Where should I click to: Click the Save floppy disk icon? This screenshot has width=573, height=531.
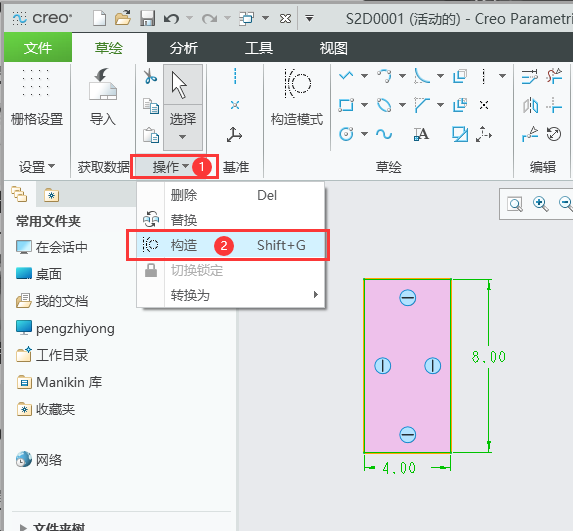click(x=148, y=18)
